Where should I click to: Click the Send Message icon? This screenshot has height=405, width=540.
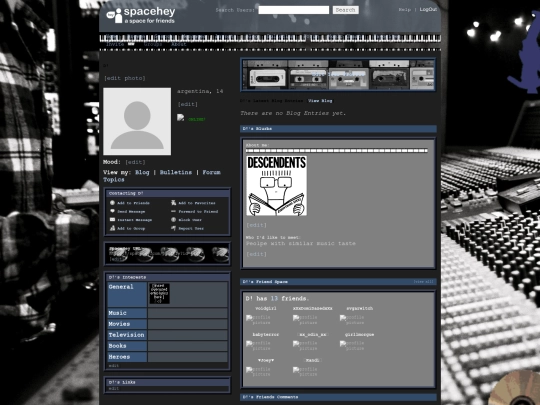pyautogui.click(x=112, y=211)
